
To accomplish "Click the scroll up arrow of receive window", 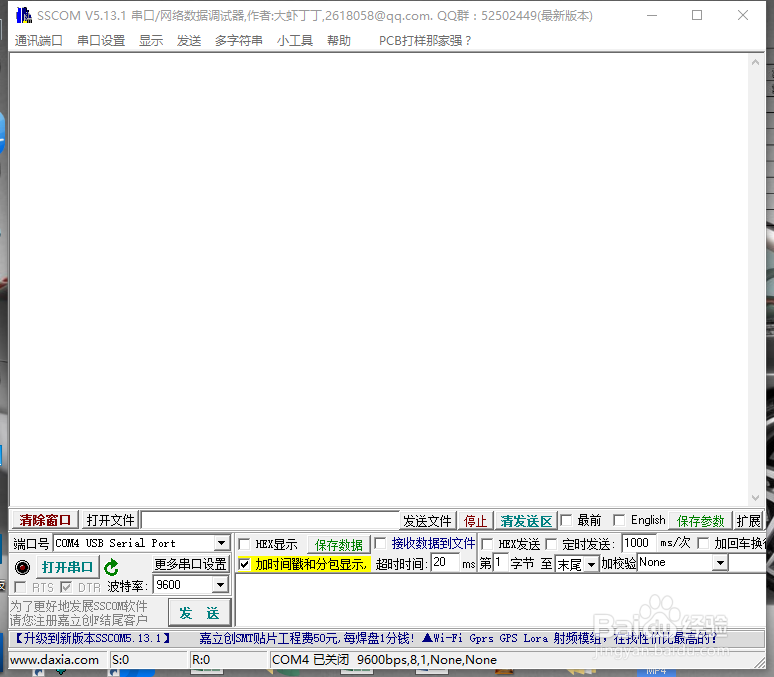I will [x=755, y=62].
